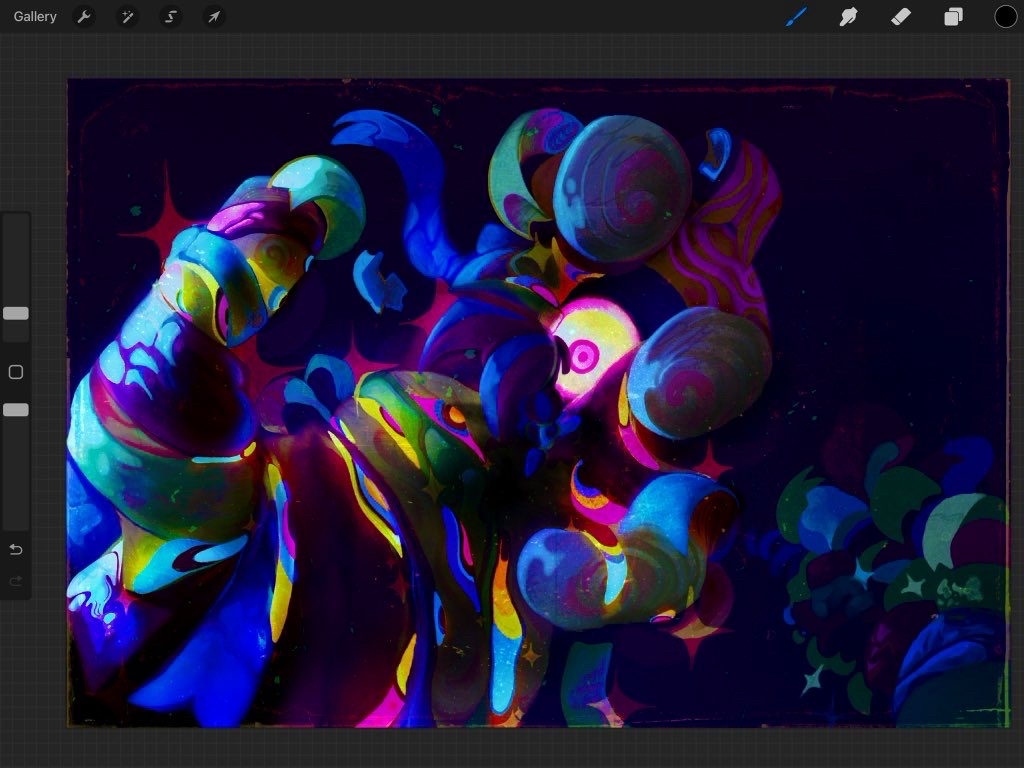Image resolution: width=1024 pixels, height=768 pixels.
Task: Click the glowing pink eye on canvas
Action: pos(582,353)
